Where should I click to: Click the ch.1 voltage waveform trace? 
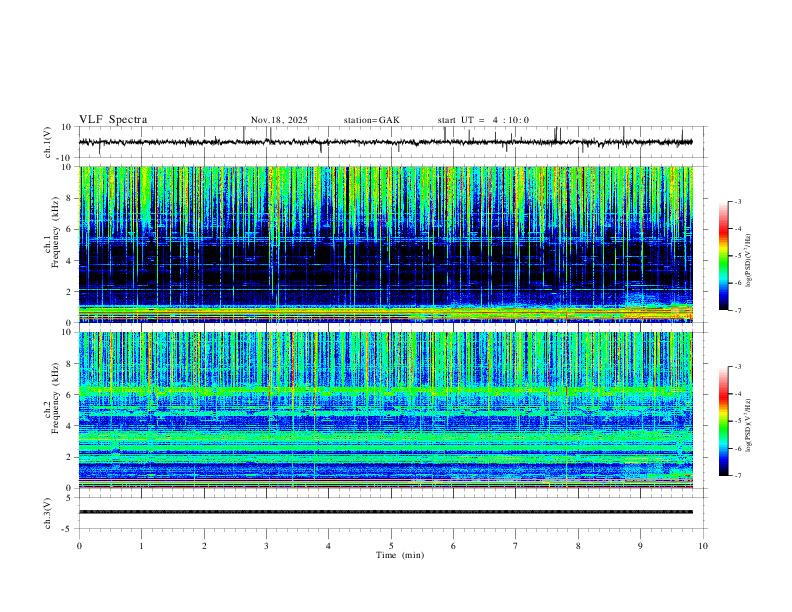click(385, 142)
